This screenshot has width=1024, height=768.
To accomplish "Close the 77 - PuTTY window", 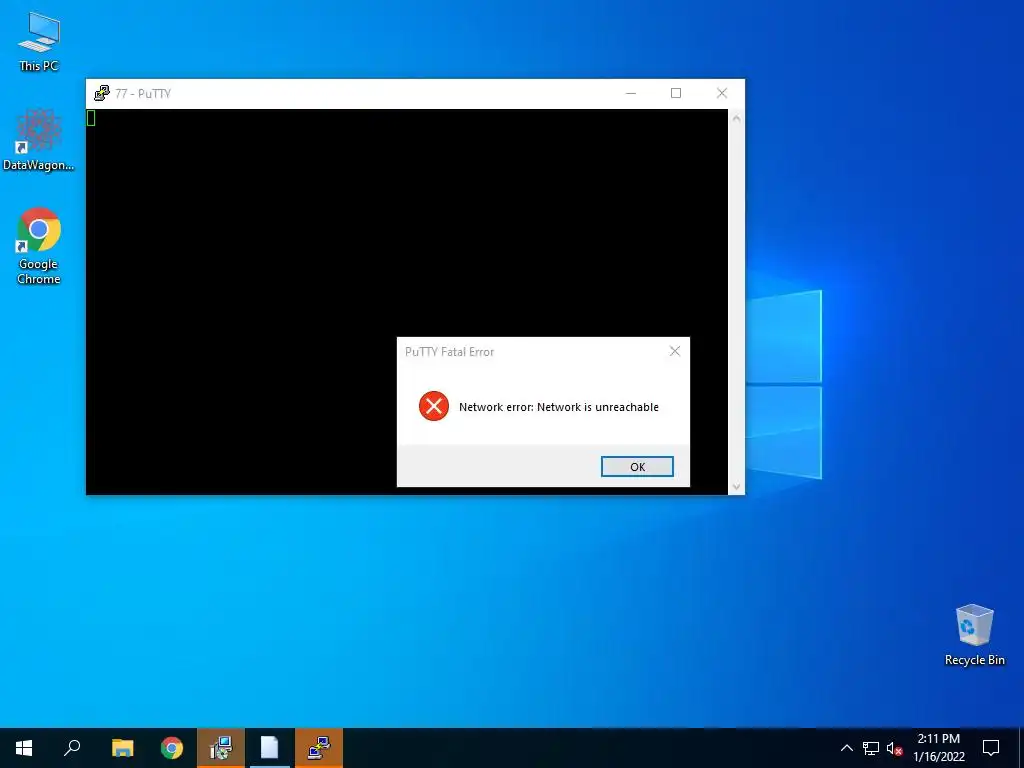I will point(722,93).
